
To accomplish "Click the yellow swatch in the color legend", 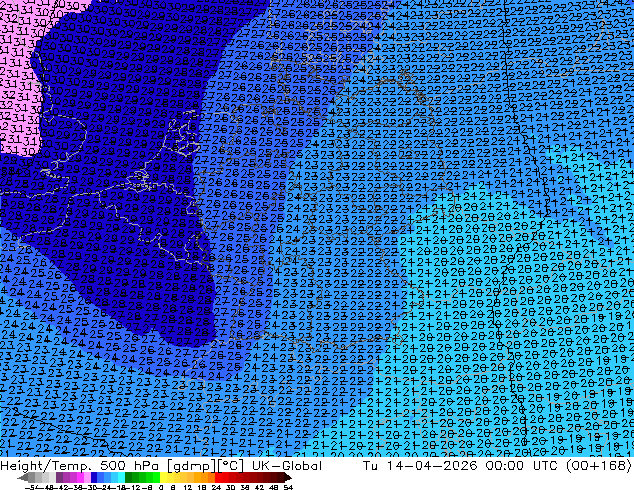I will point(163,477).
